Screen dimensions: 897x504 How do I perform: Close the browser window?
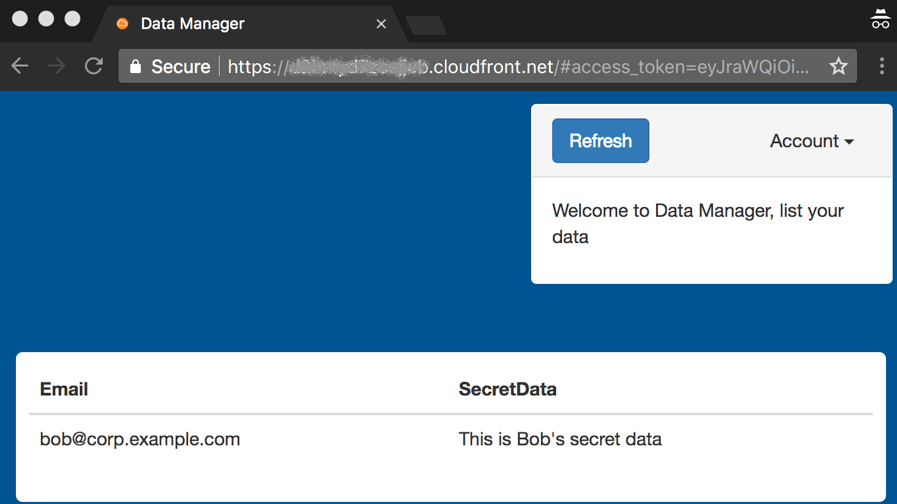pyautogui.click(x=20, y=19)
